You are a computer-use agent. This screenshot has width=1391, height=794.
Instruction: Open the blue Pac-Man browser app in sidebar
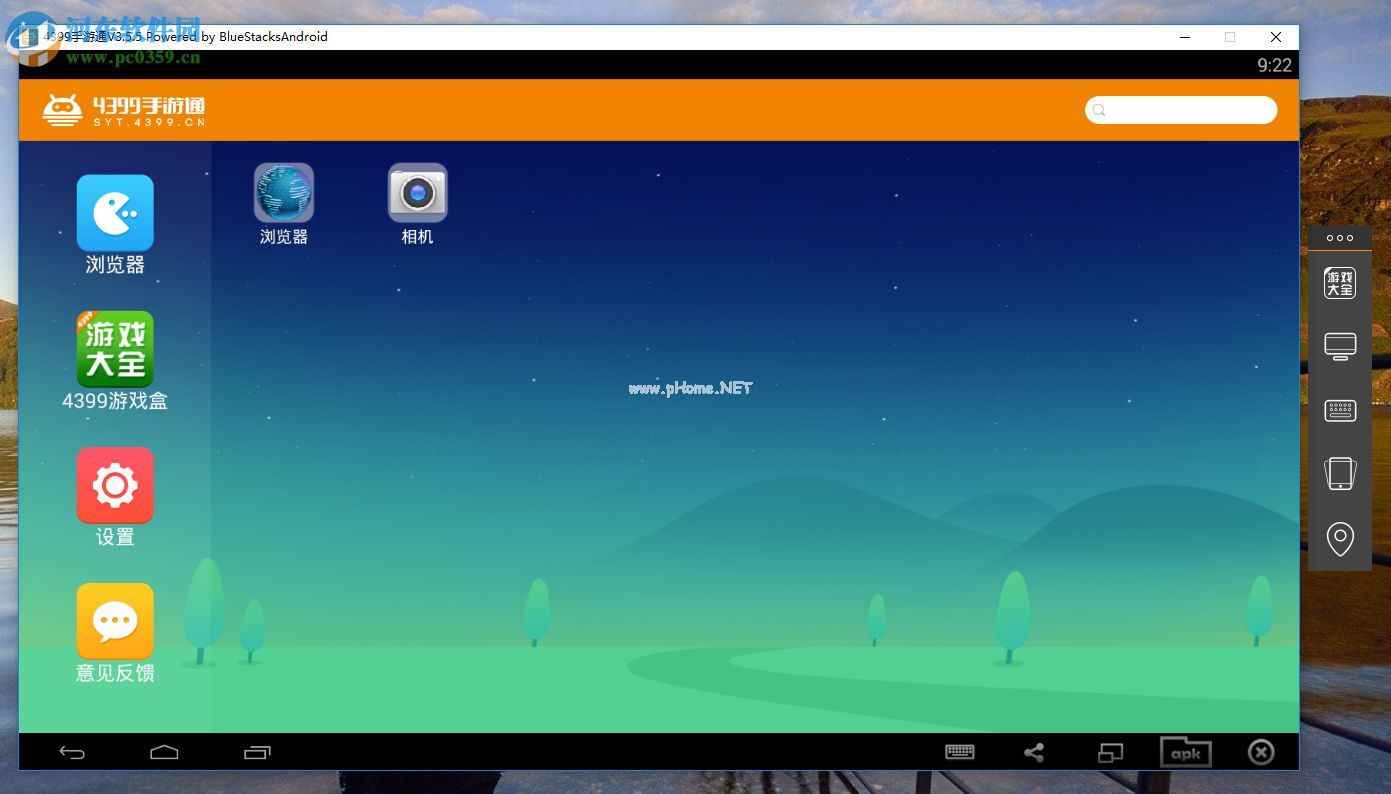point(115,213)
